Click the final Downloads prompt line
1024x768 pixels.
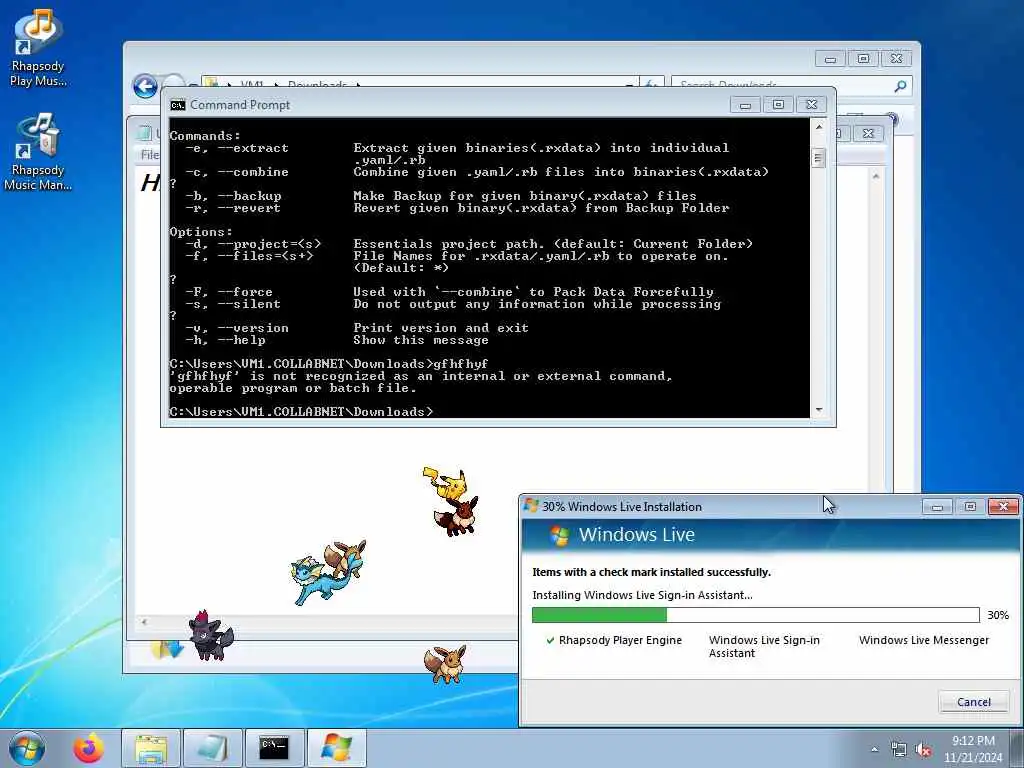coord(300,411)
